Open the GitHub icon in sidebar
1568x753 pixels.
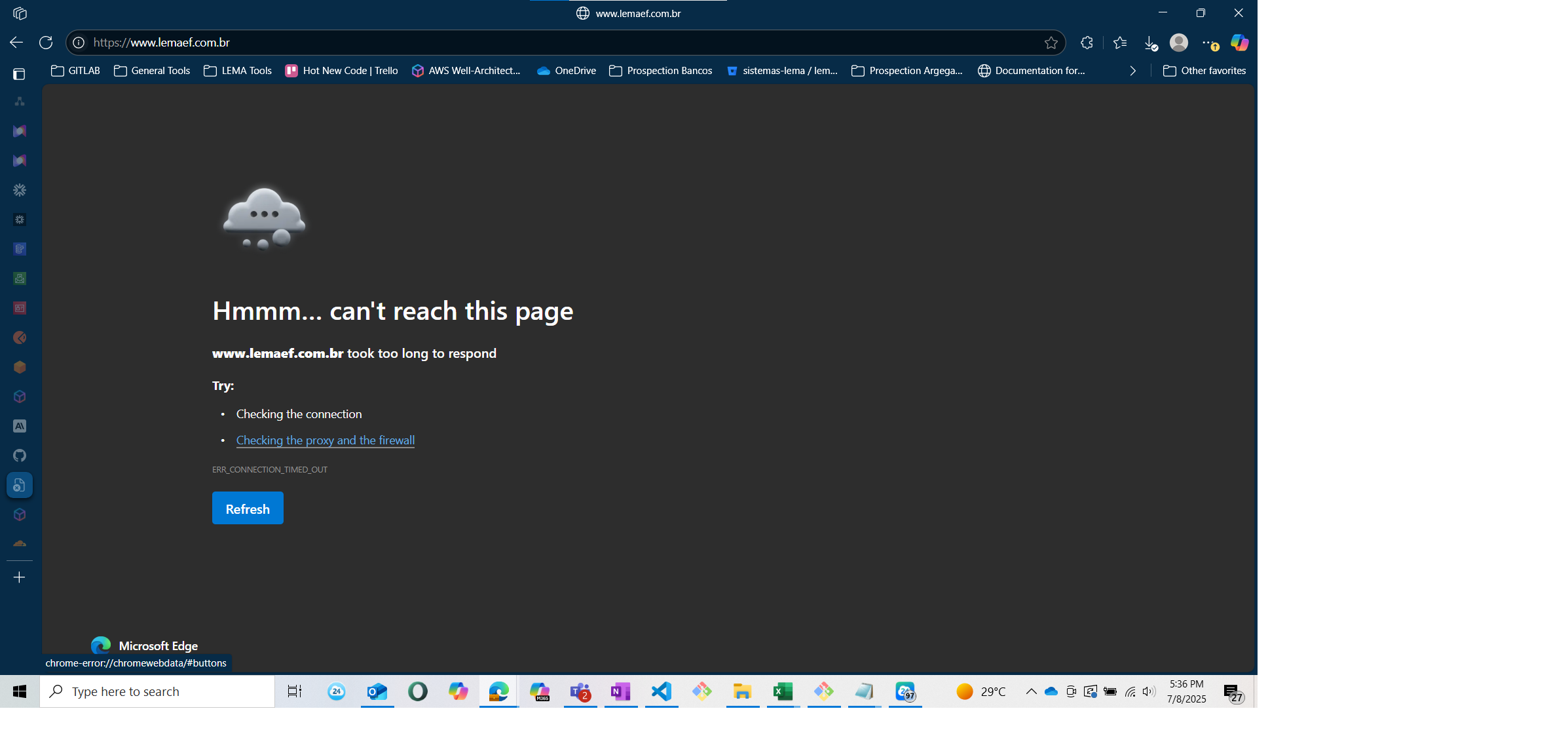pyautogui.click(x=20, y=455)
